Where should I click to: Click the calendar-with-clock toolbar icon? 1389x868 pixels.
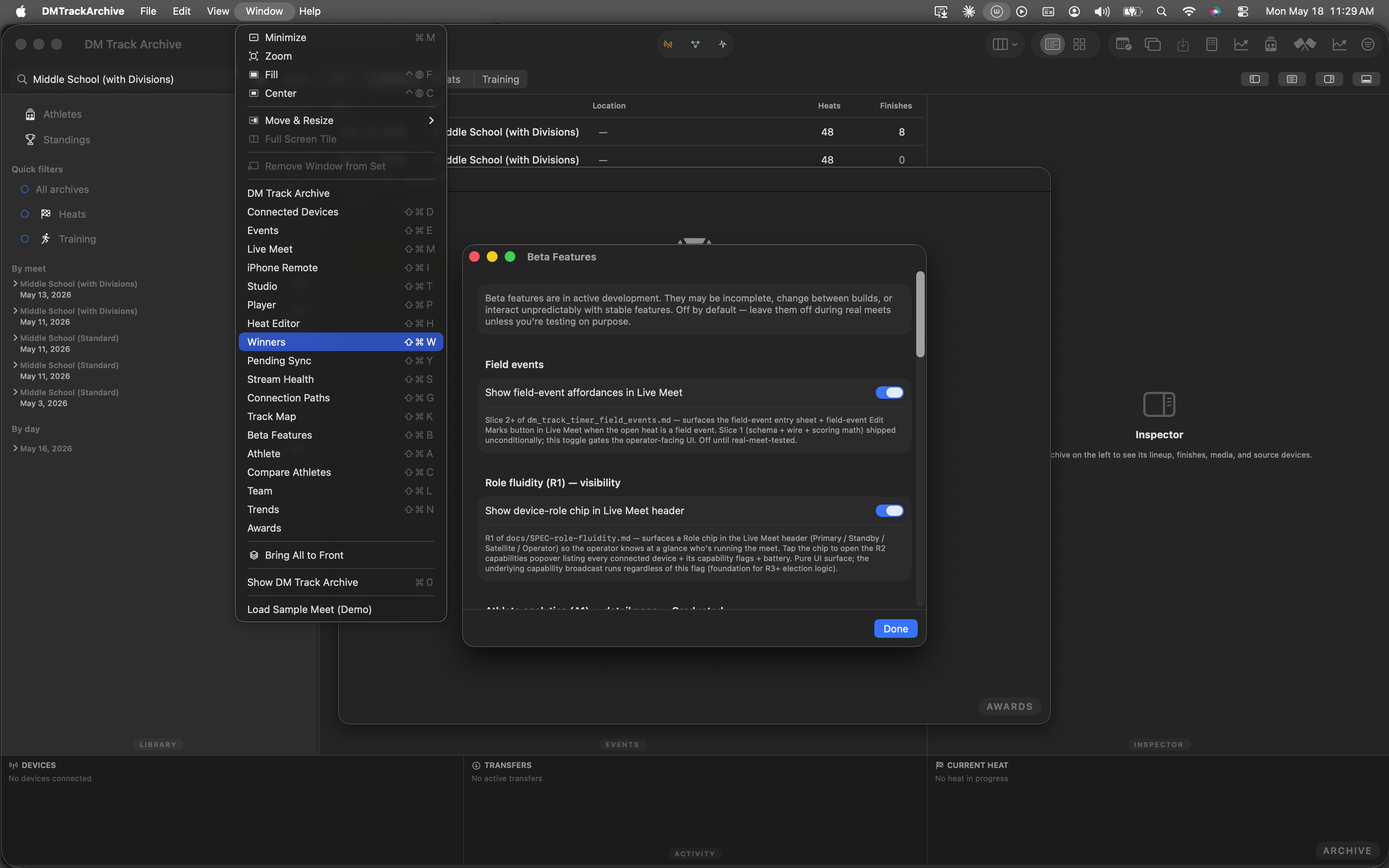coord(1123,44)
